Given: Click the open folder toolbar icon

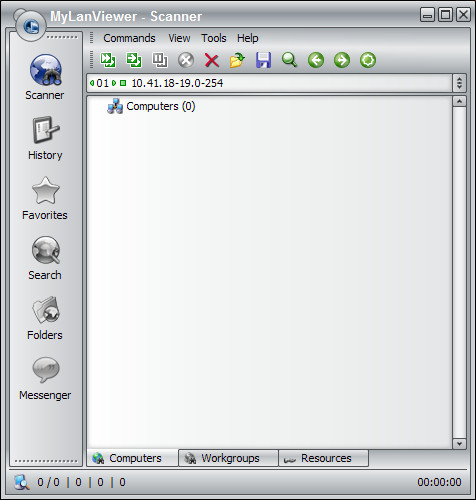Looking at the screenshot, I should click(237, 60).
